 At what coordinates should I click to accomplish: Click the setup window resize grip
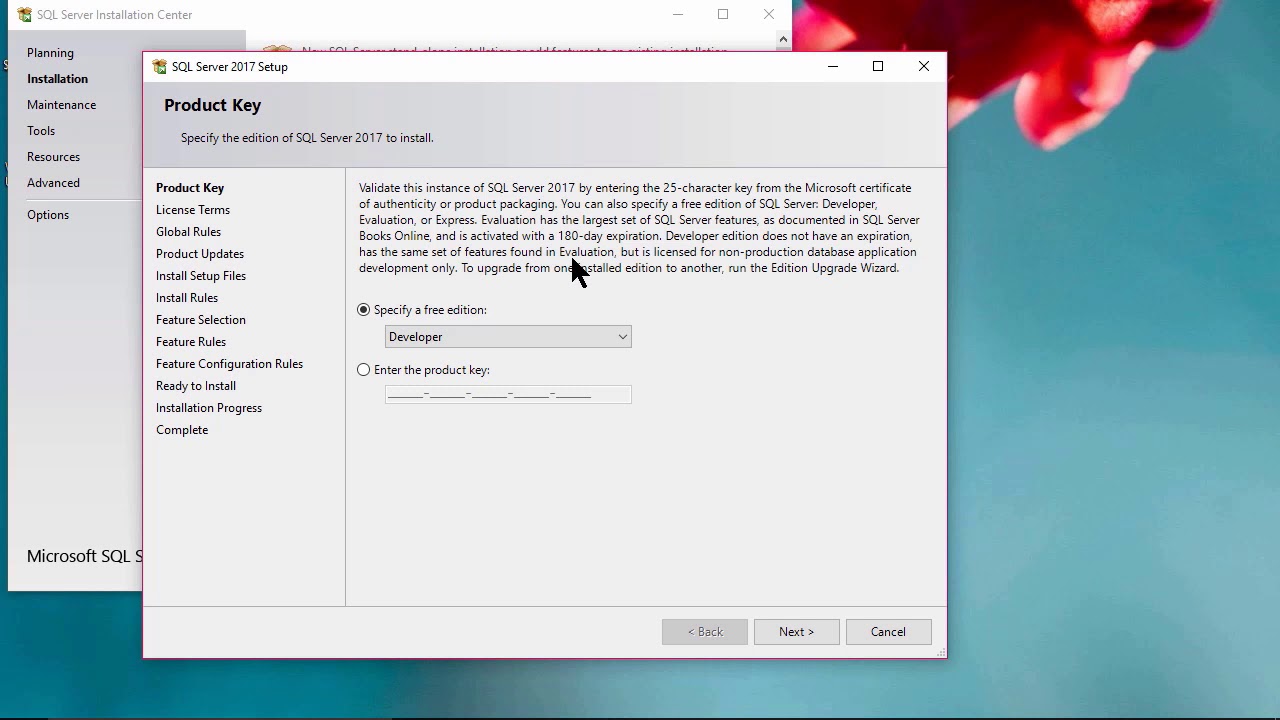click(x=940, y=652)
